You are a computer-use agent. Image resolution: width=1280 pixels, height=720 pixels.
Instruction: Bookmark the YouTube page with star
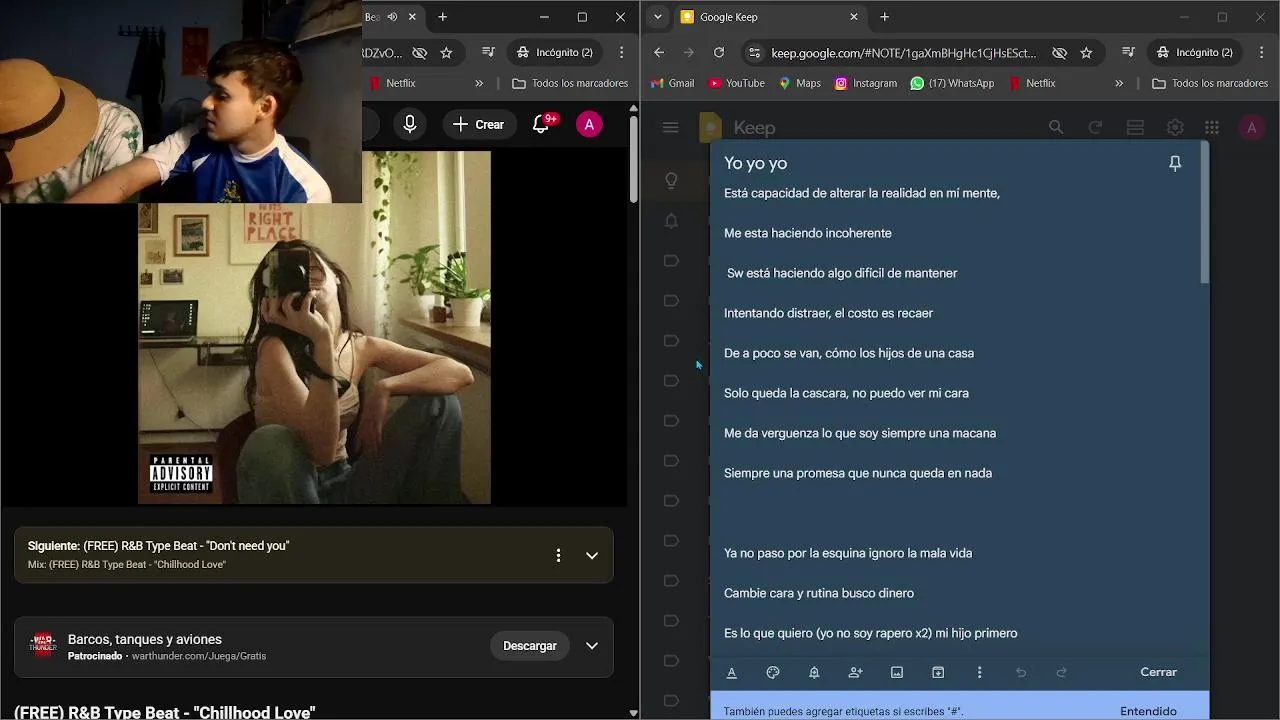tap(446, 52)
